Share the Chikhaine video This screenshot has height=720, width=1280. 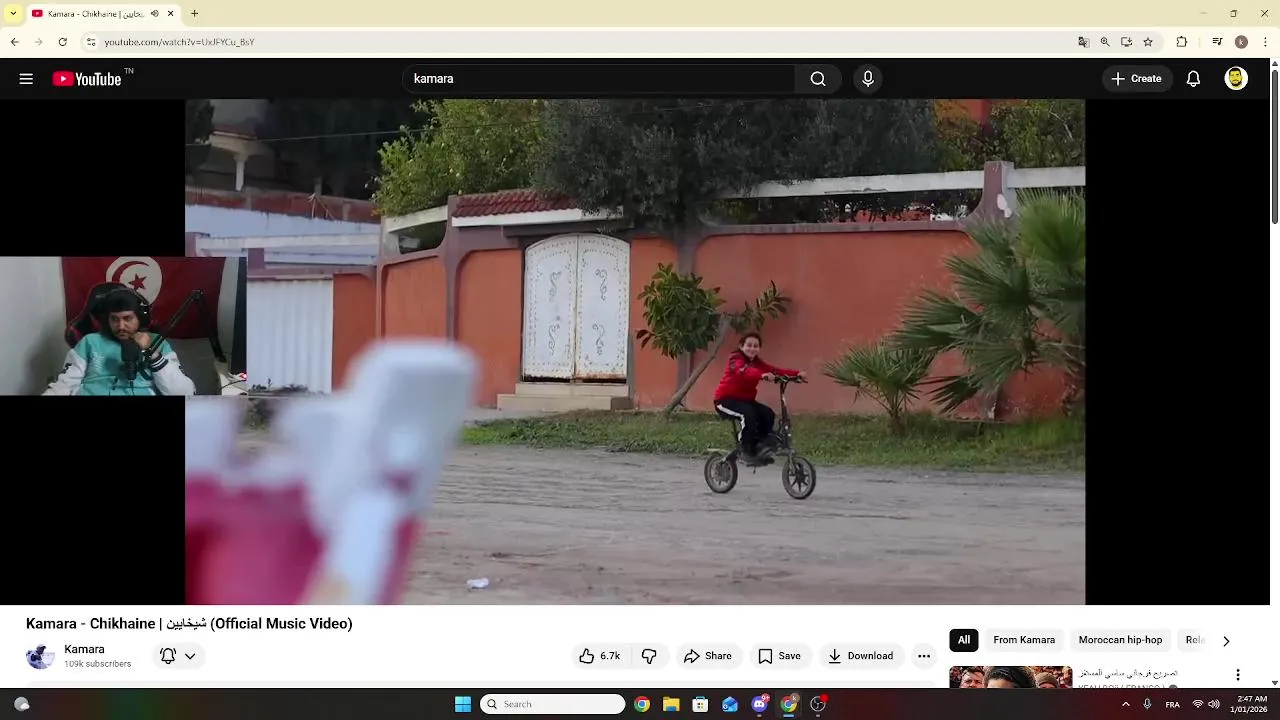tap(708, 656)
